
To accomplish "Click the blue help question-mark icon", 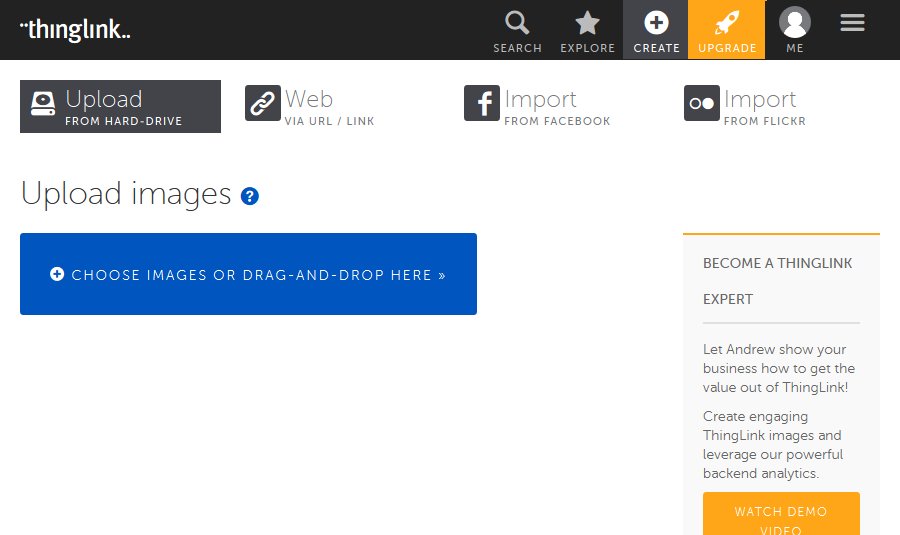I will tap(250, 196).
